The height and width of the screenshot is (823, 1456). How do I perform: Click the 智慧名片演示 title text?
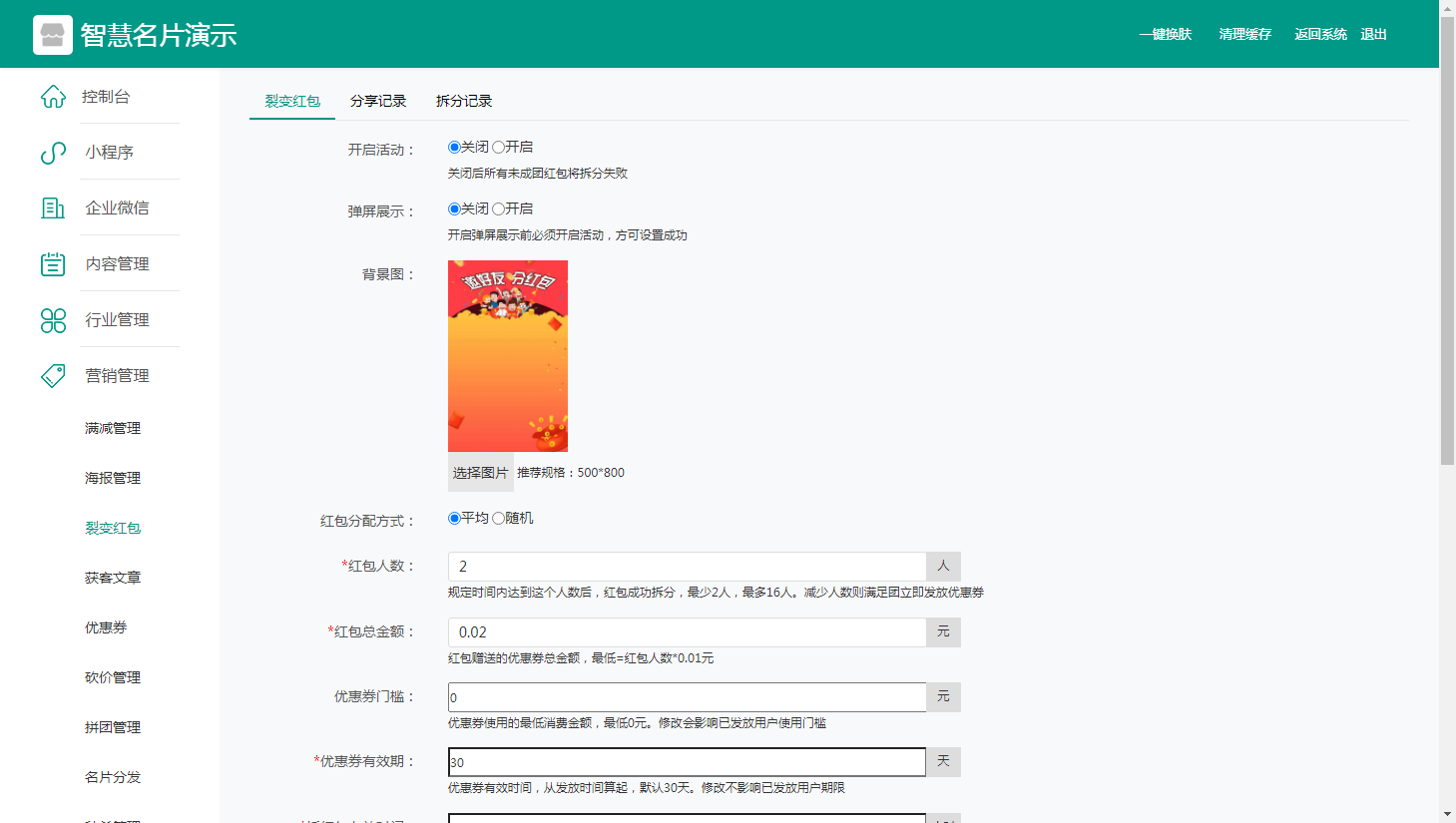[x=159, y=35]
